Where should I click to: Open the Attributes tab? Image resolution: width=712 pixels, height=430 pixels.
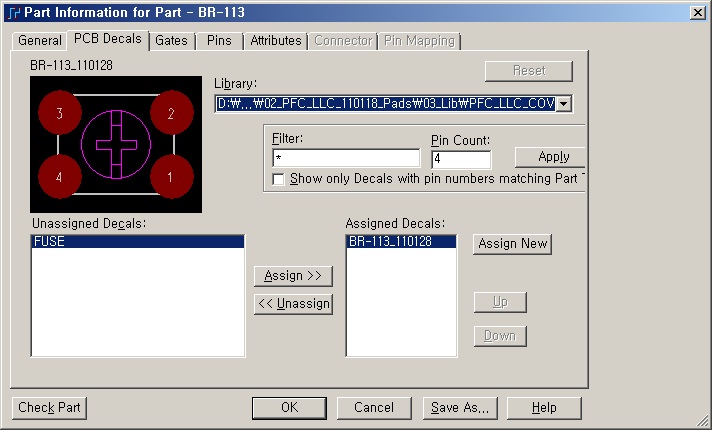coord(276,41)
